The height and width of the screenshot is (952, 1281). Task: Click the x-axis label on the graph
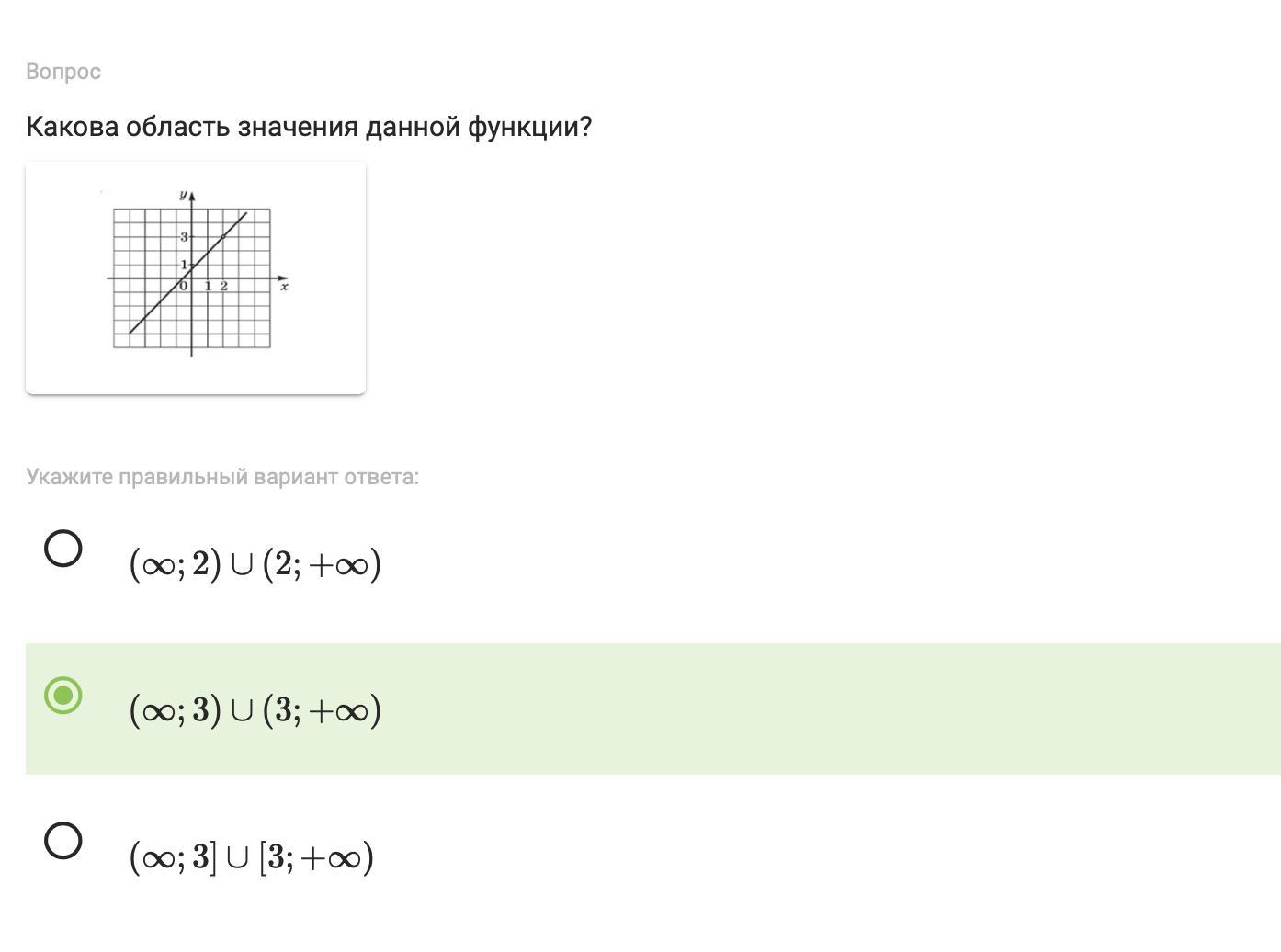tap(285, 288)
